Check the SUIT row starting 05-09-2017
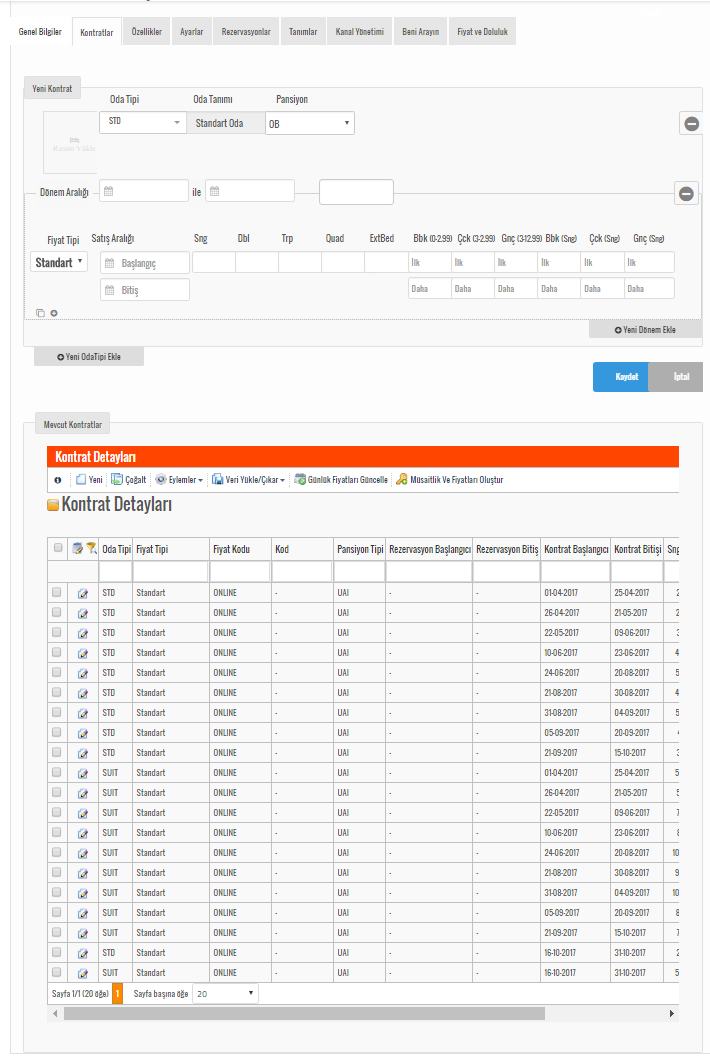This screenshot has height=1063, width=710. (57, 912)
